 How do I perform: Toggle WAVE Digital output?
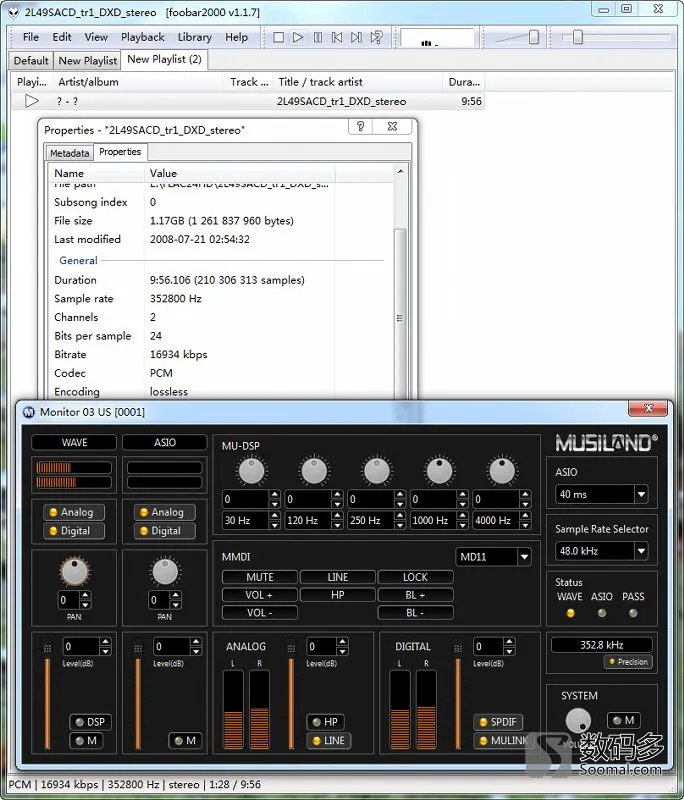point(74,531)
